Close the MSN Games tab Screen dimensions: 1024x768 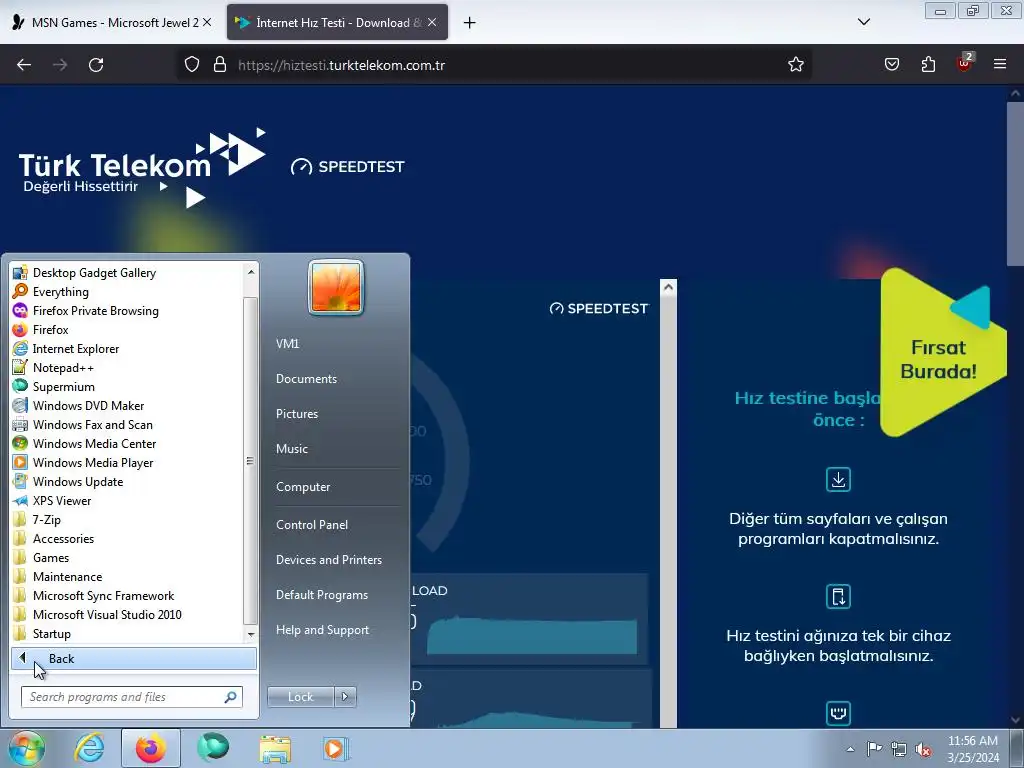pos(207,22)
